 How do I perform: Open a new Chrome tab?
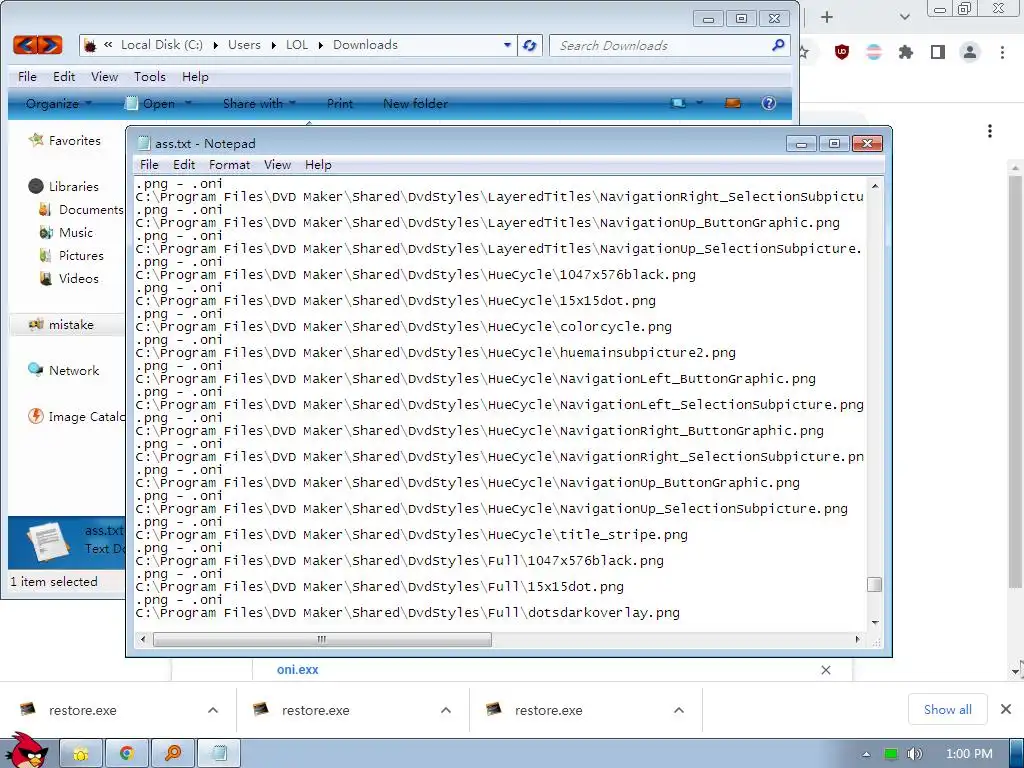pyautogui.click(x=827, y=17)
